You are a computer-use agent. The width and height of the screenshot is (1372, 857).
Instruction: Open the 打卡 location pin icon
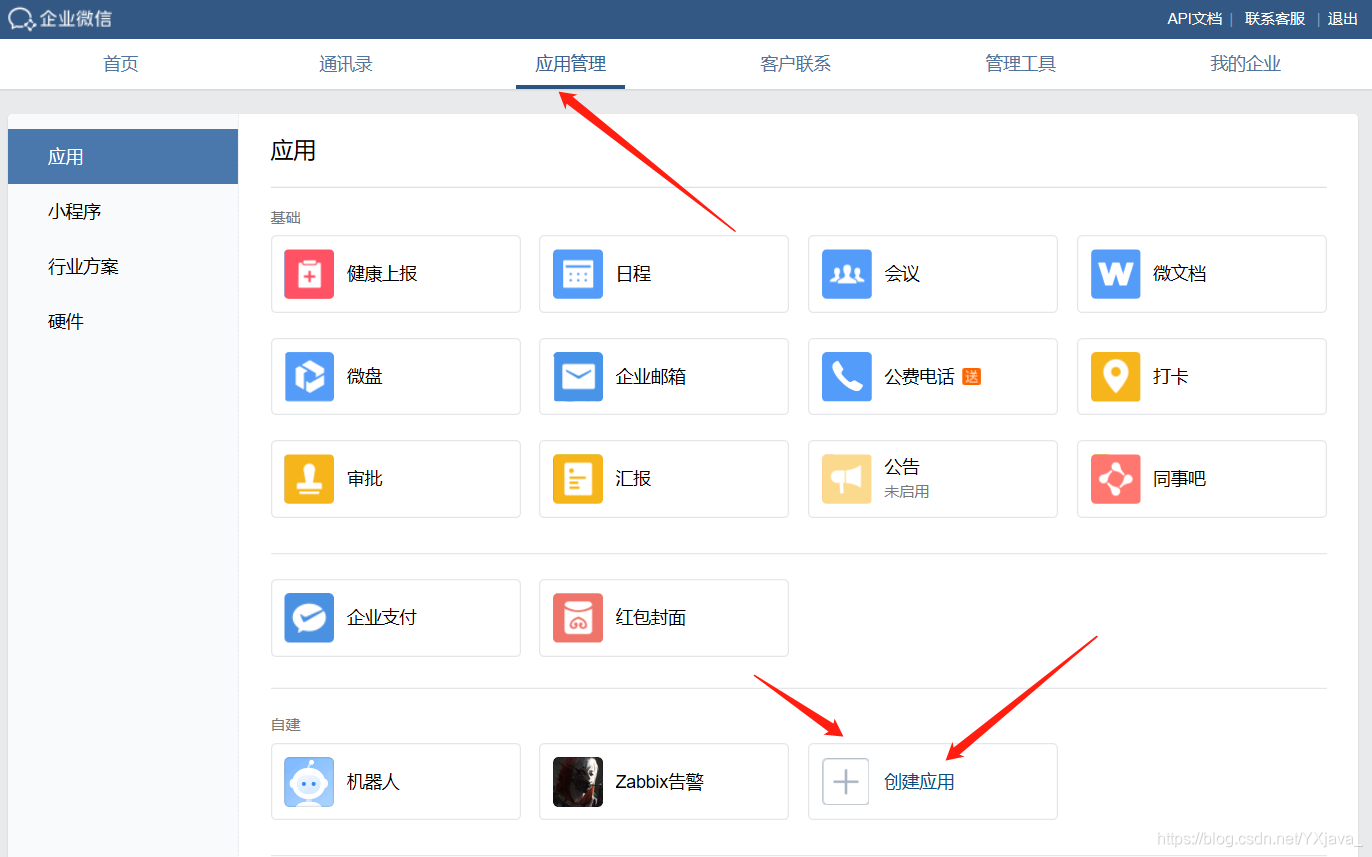[1116, 376]
